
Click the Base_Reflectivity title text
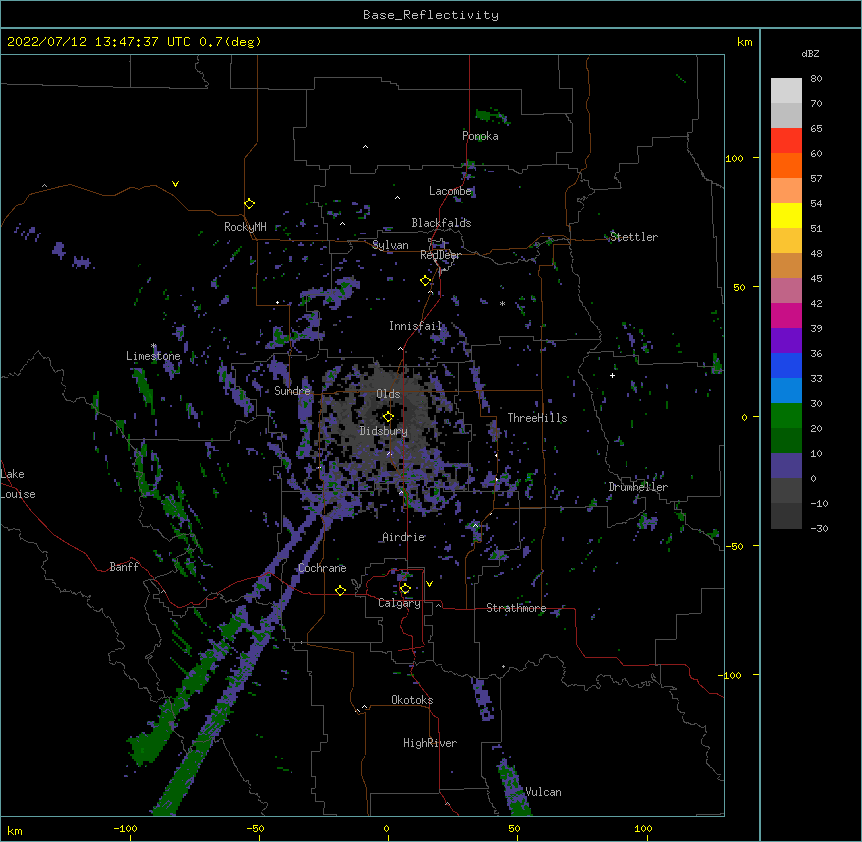(431, 15)
